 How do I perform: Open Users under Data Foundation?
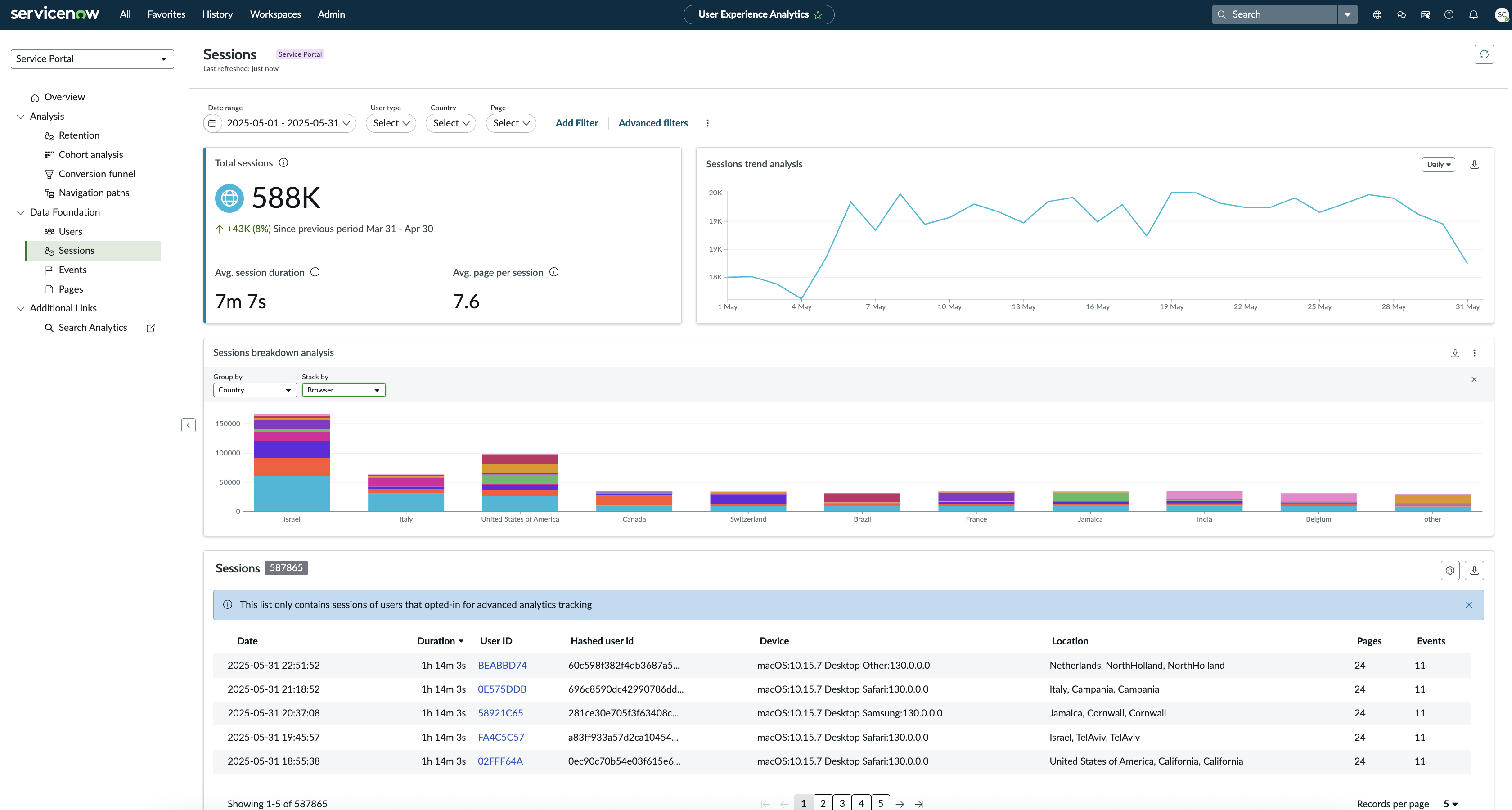[71, 231]
